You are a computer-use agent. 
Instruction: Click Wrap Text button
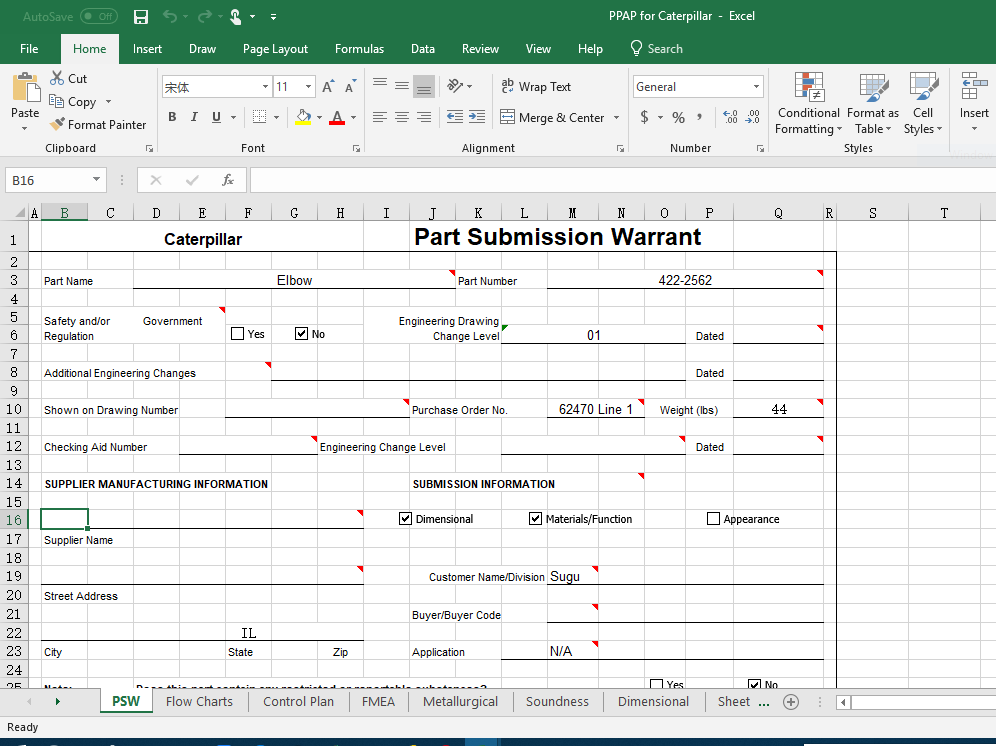(536, 86)
